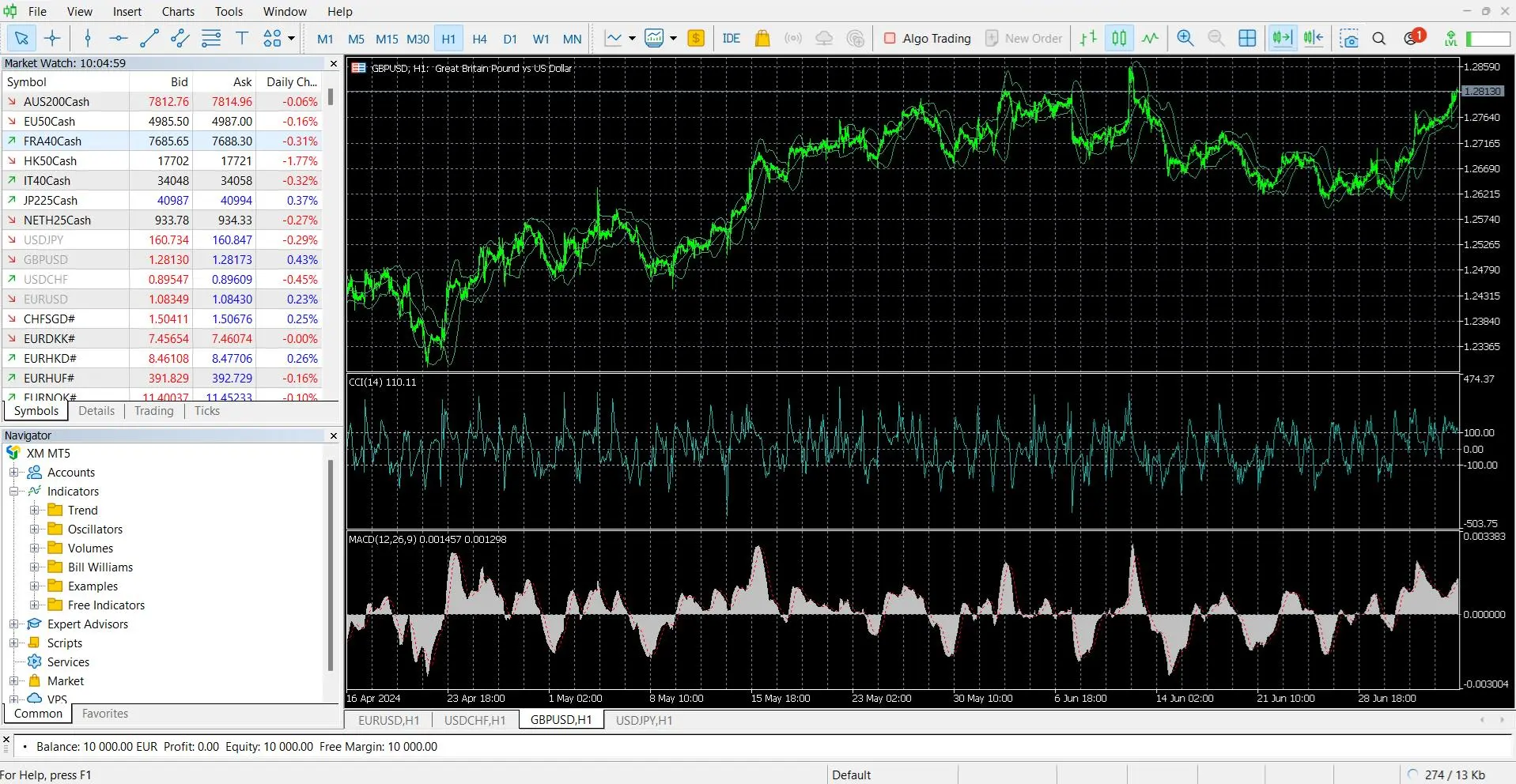
Task: Select the equidistant channel tool
Action: (x=180, y=38)
